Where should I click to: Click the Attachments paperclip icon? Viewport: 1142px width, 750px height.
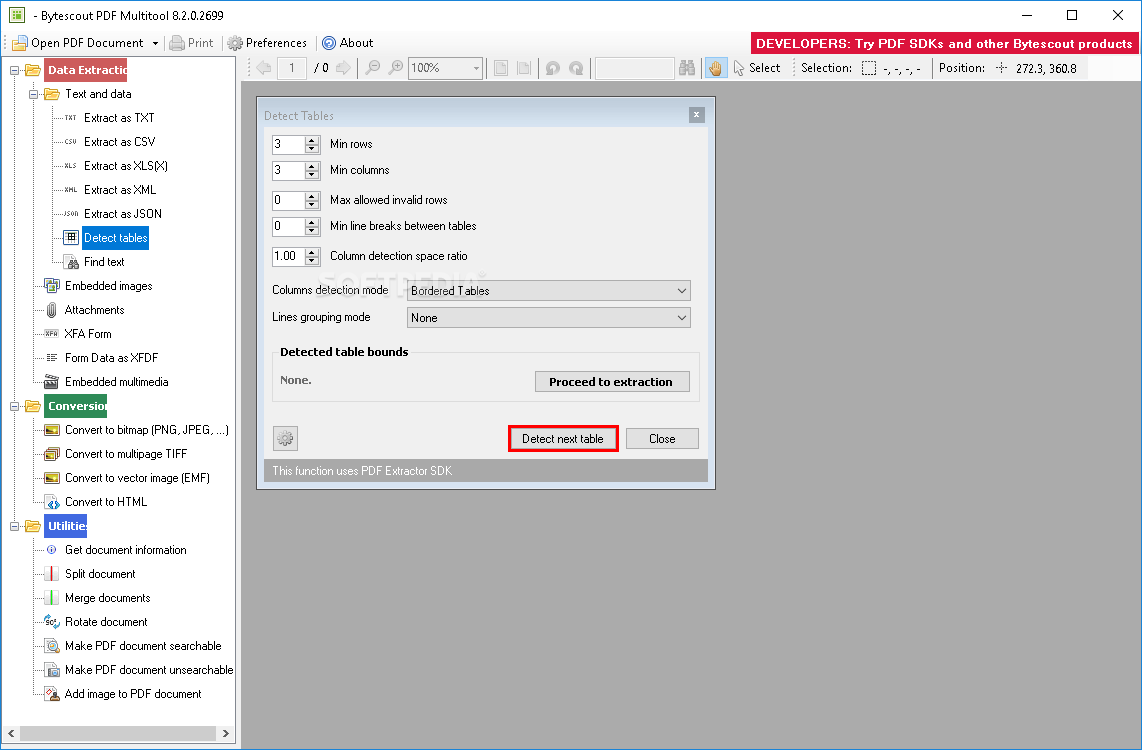(x=52, y=310)
